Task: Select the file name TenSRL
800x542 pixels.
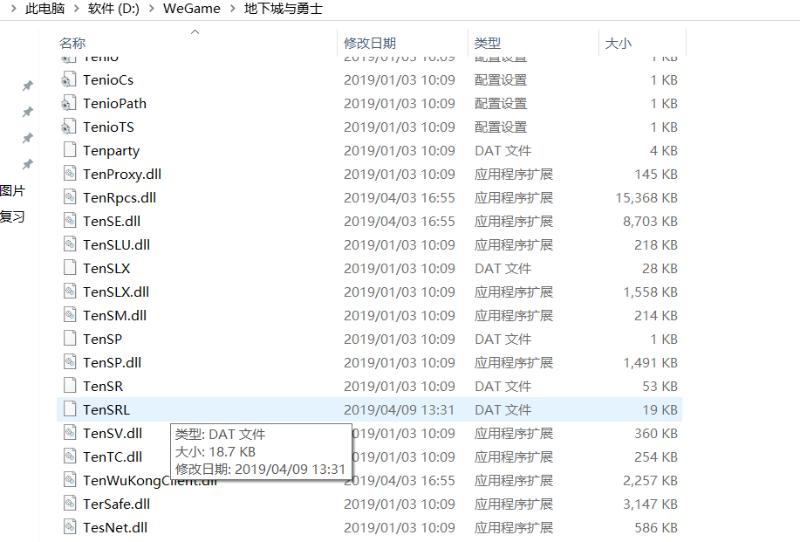Action: tap(106, 409)
